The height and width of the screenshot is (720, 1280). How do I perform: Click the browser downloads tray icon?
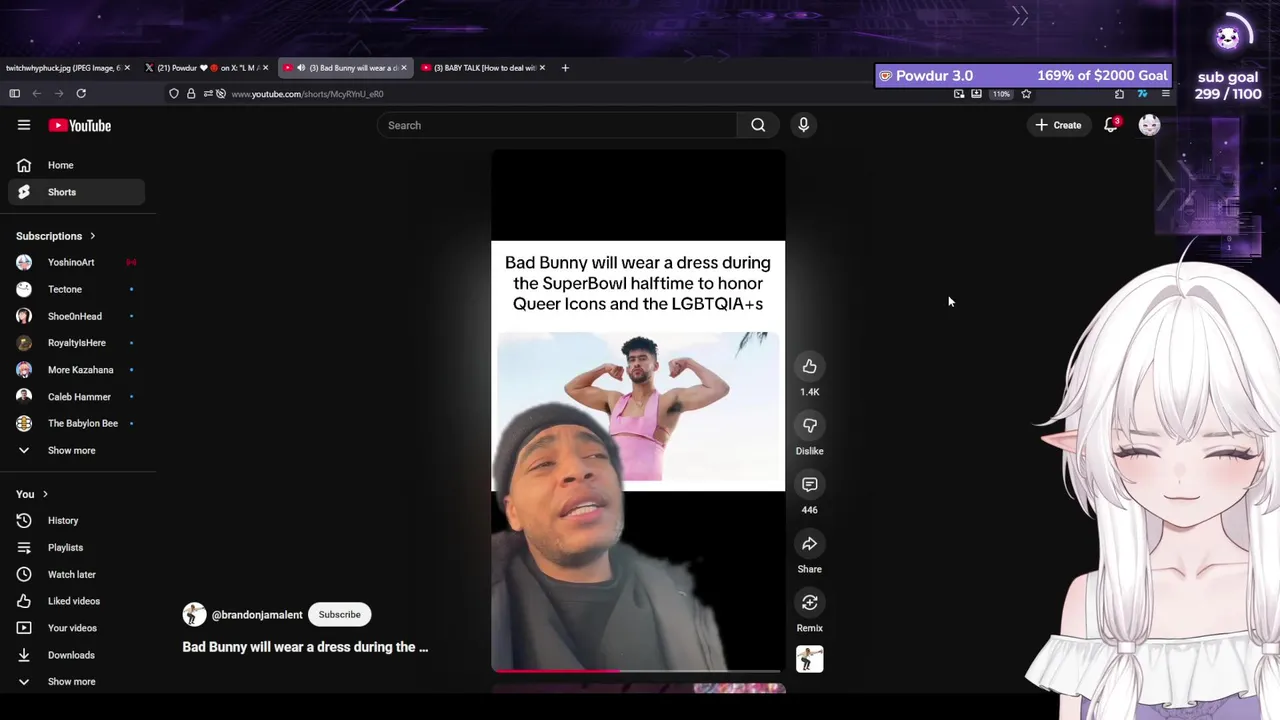pyautogui.click(x=976, y=94)
